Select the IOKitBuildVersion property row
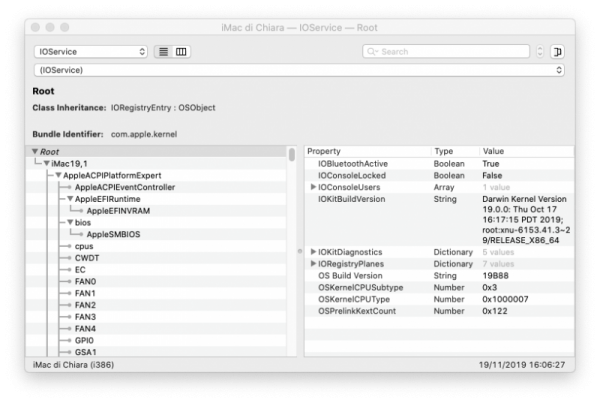600x403 pixels. point(439,220)
